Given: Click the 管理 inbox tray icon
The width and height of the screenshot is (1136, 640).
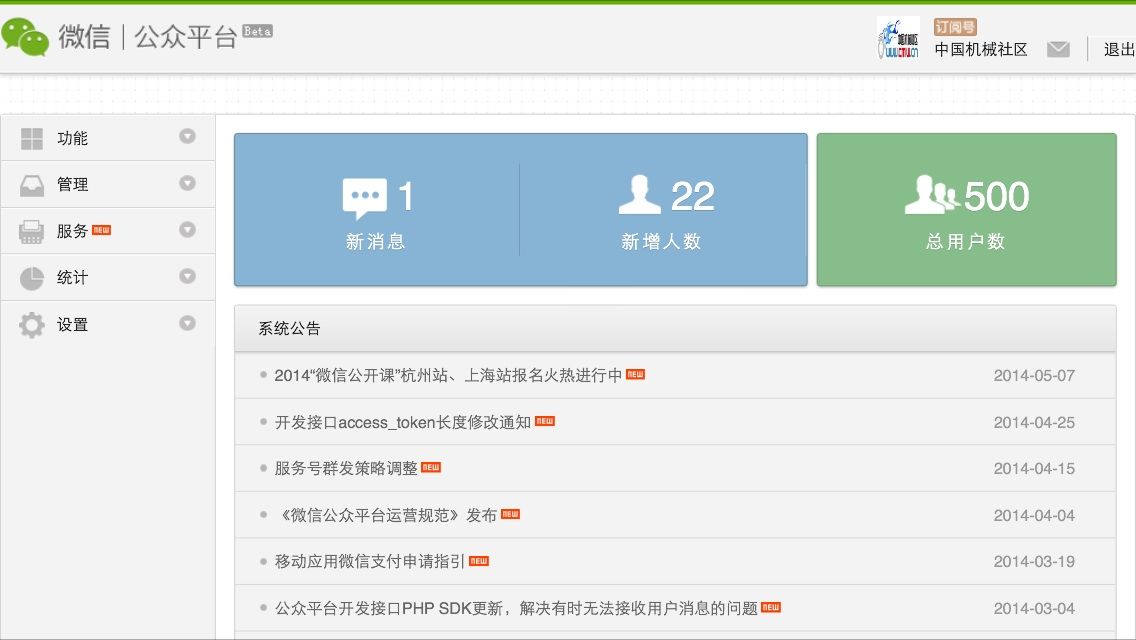Looking at the screenshot, I should (32, 185).
